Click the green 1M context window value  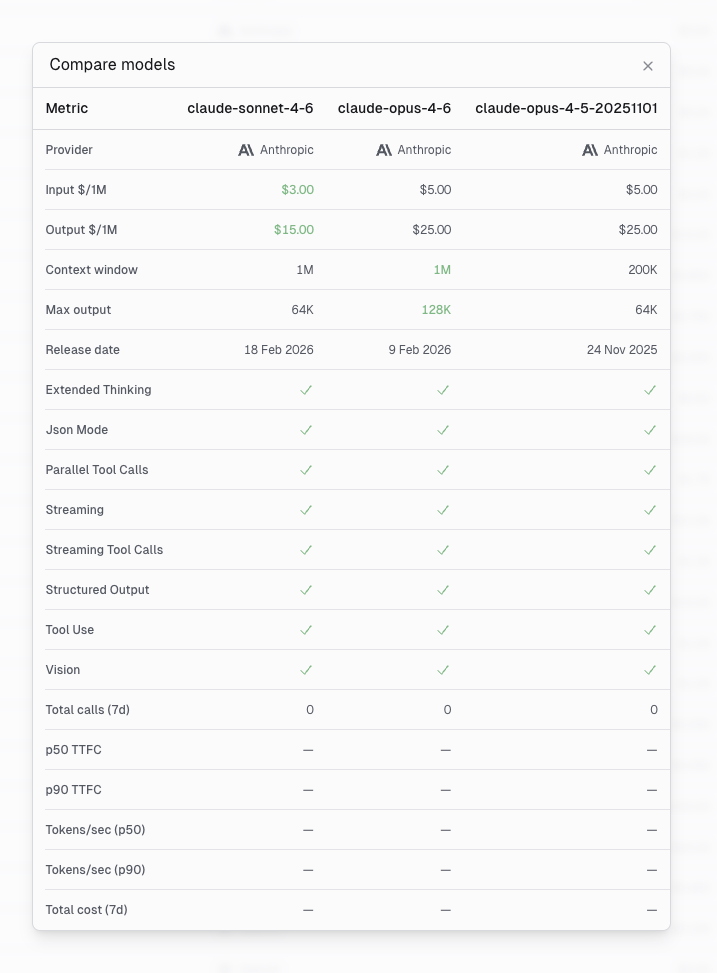[442, 270]
